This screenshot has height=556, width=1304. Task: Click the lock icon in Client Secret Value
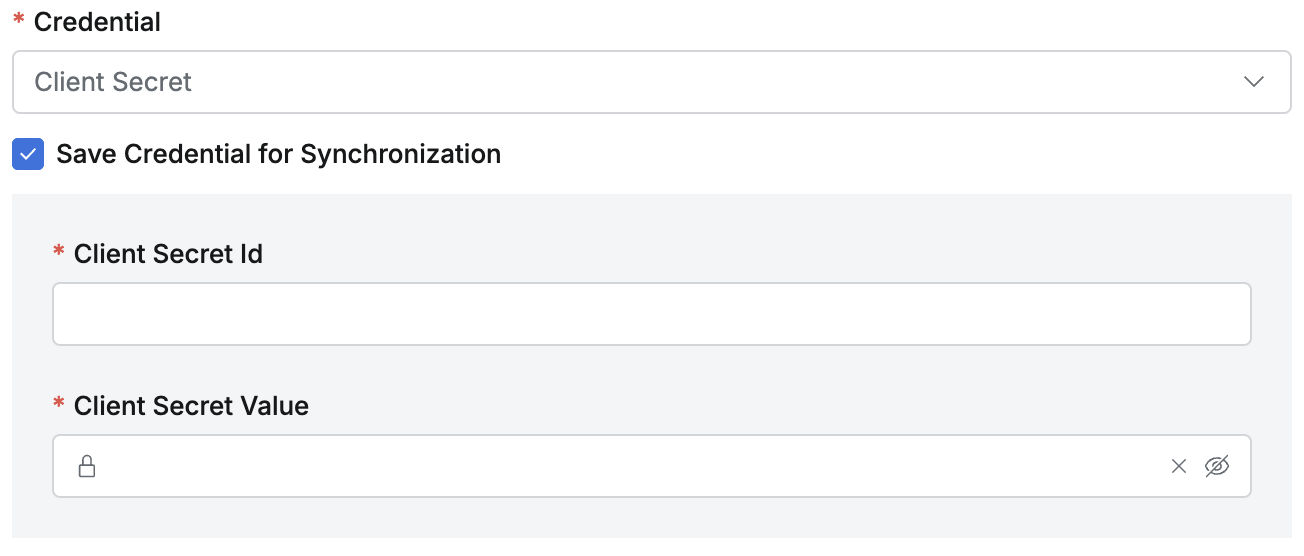coord(87,466)
